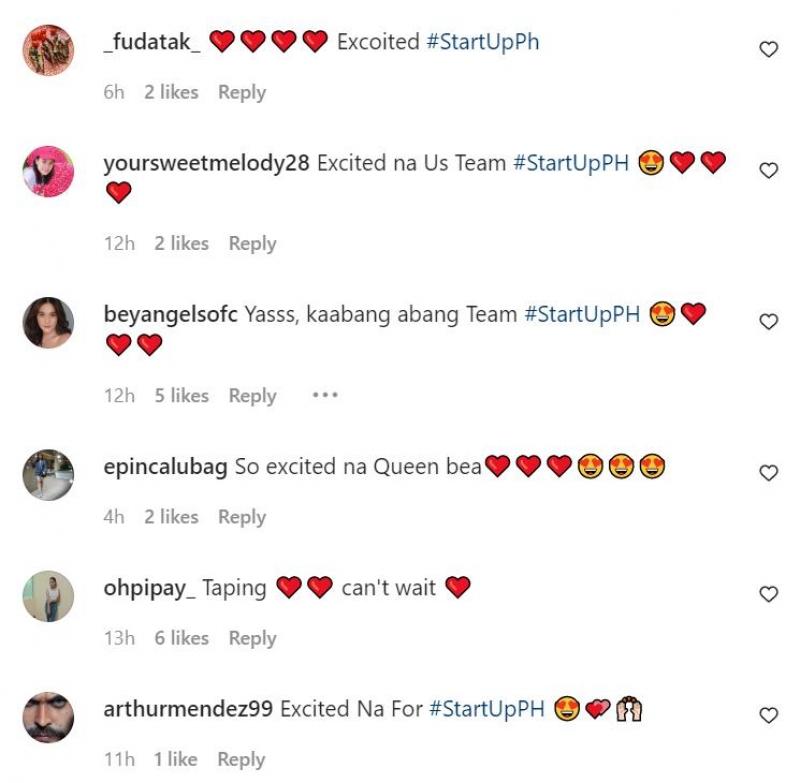View yoursweetmelody28's avatar
Image resolution: width=800 pixels, height=783 pixels.
pyautogui.click(x=48, y=171)
